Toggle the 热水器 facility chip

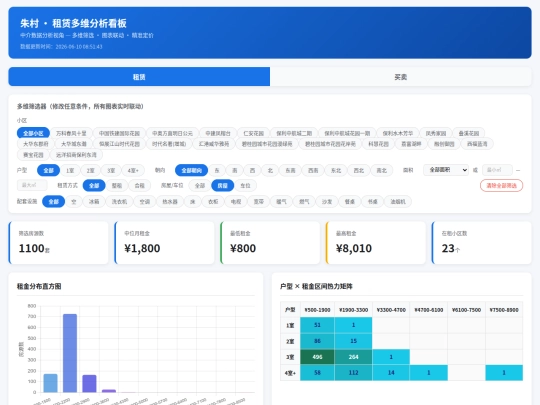click(x=170, y=201)
